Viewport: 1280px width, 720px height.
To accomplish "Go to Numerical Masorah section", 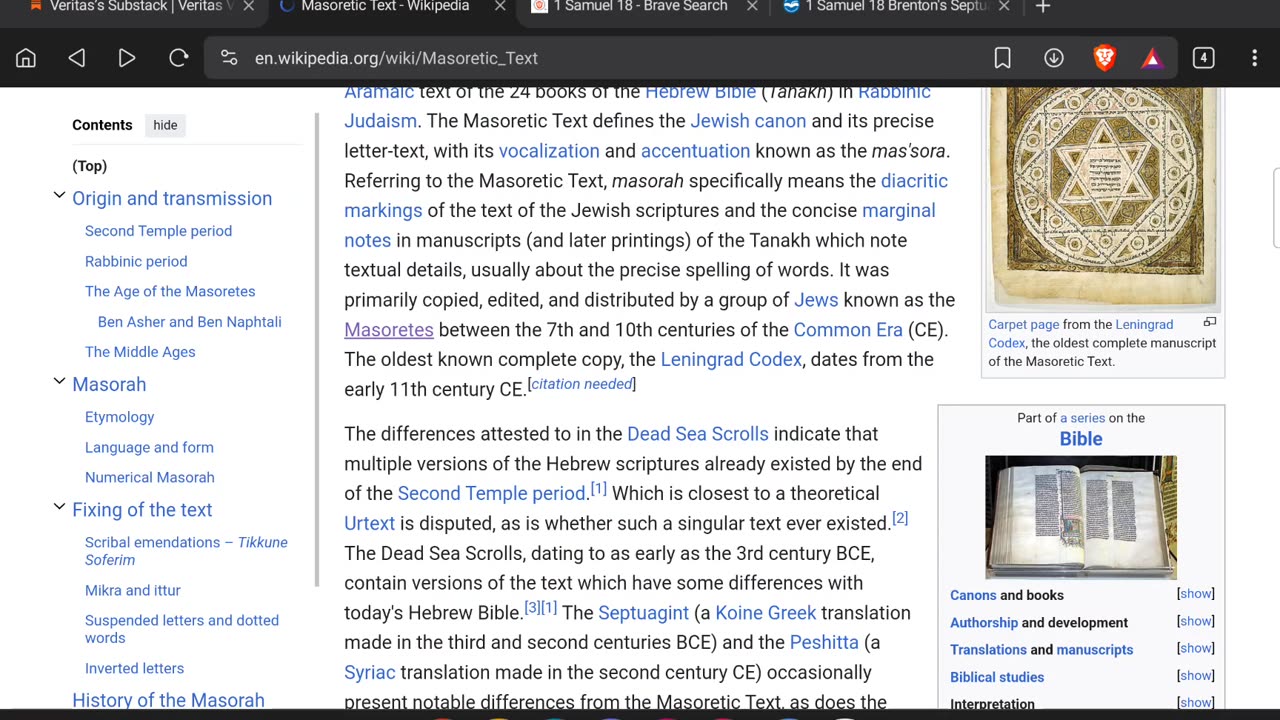I will (x=149, y=477).
